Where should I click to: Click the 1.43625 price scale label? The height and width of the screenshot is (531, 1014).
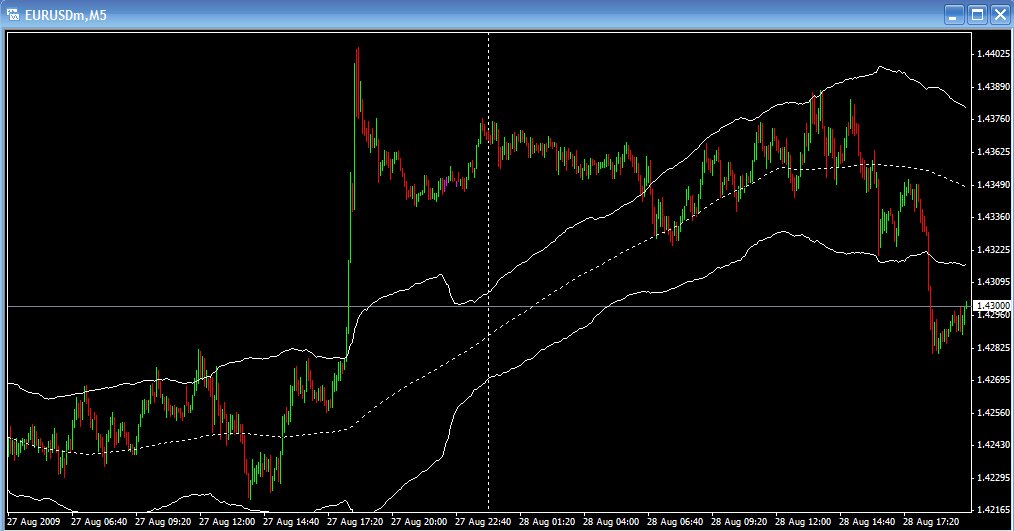(x=993, y=152)
